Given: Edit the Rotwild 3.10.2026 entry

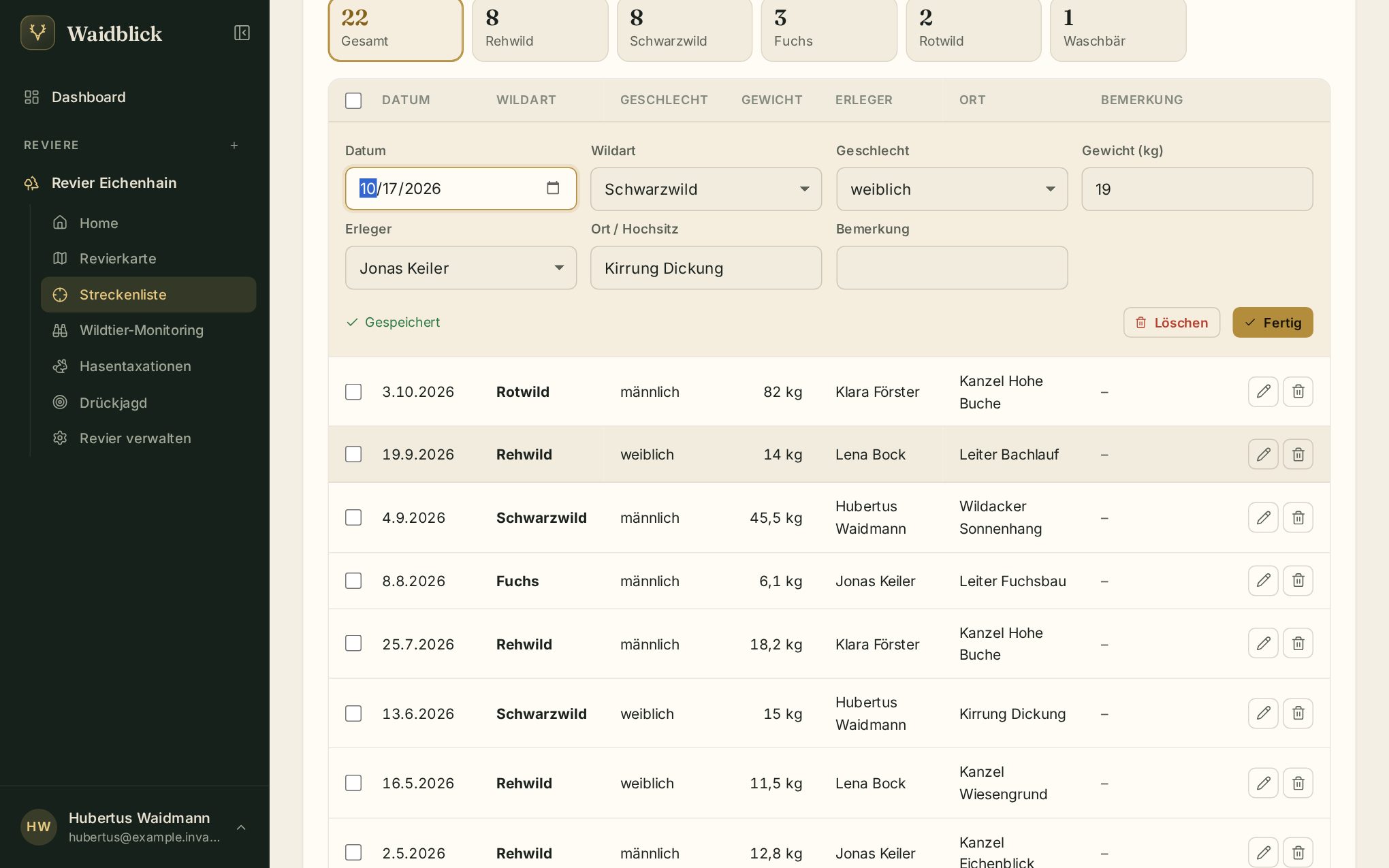Looking at the screenshot, I should [1263, 391].
